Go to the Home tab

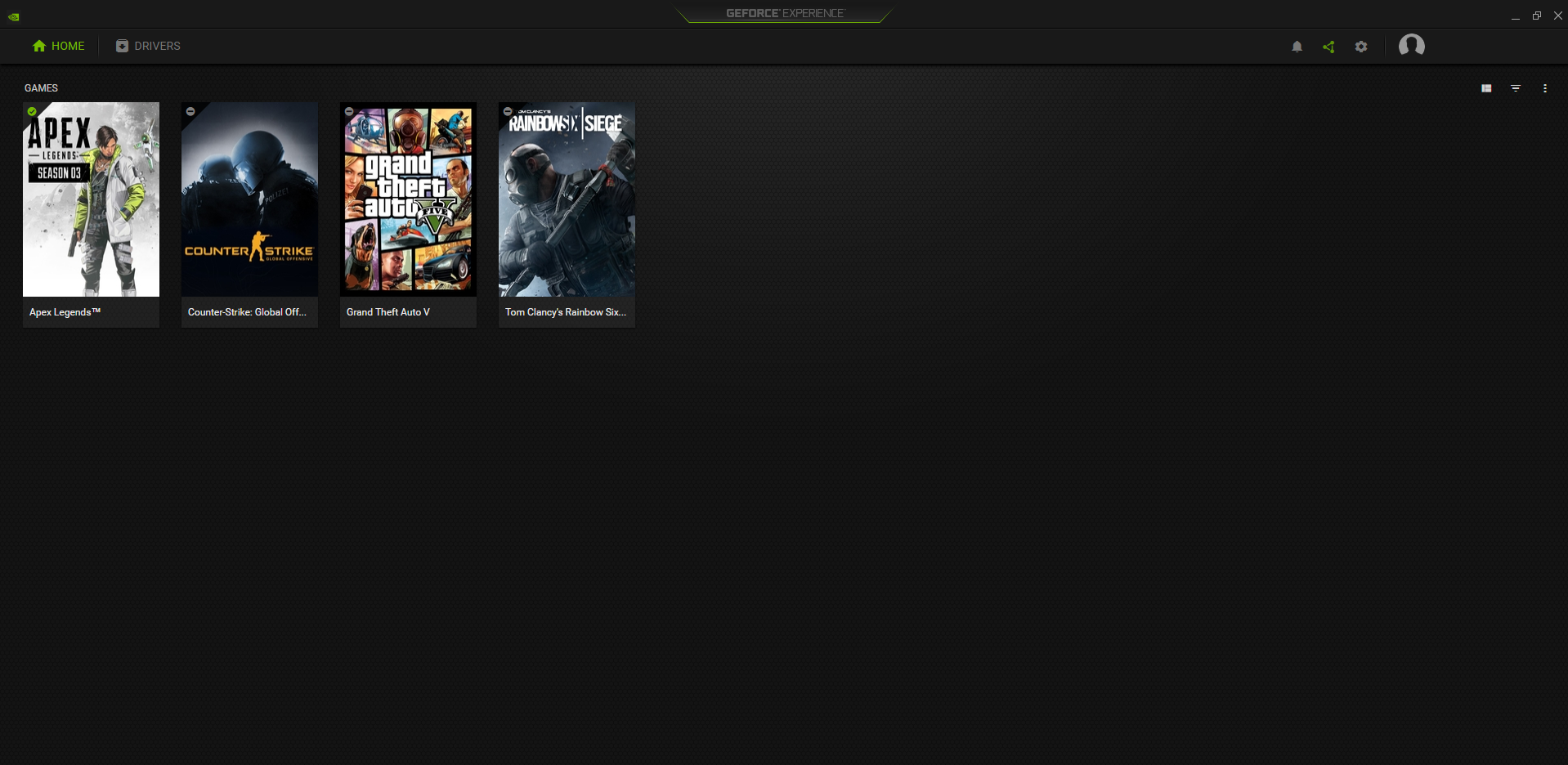(x=59, y=46)
